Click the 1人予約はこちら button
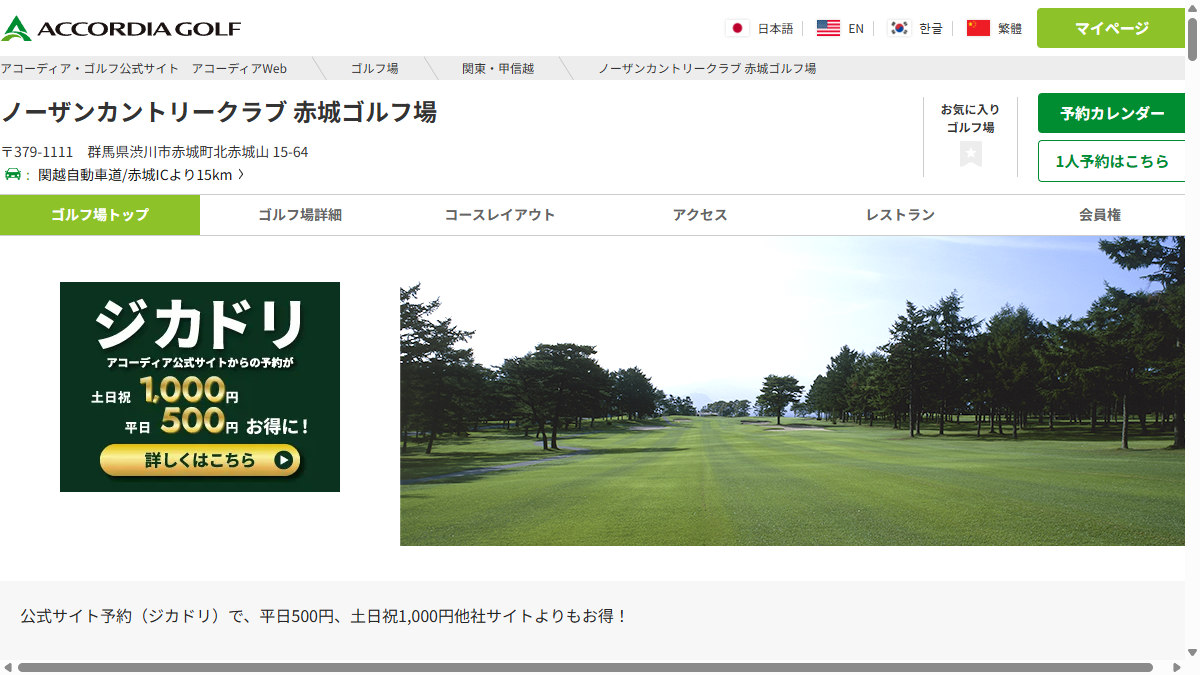Screen dimensions: 1200x675 click(x=1112, y=161)
